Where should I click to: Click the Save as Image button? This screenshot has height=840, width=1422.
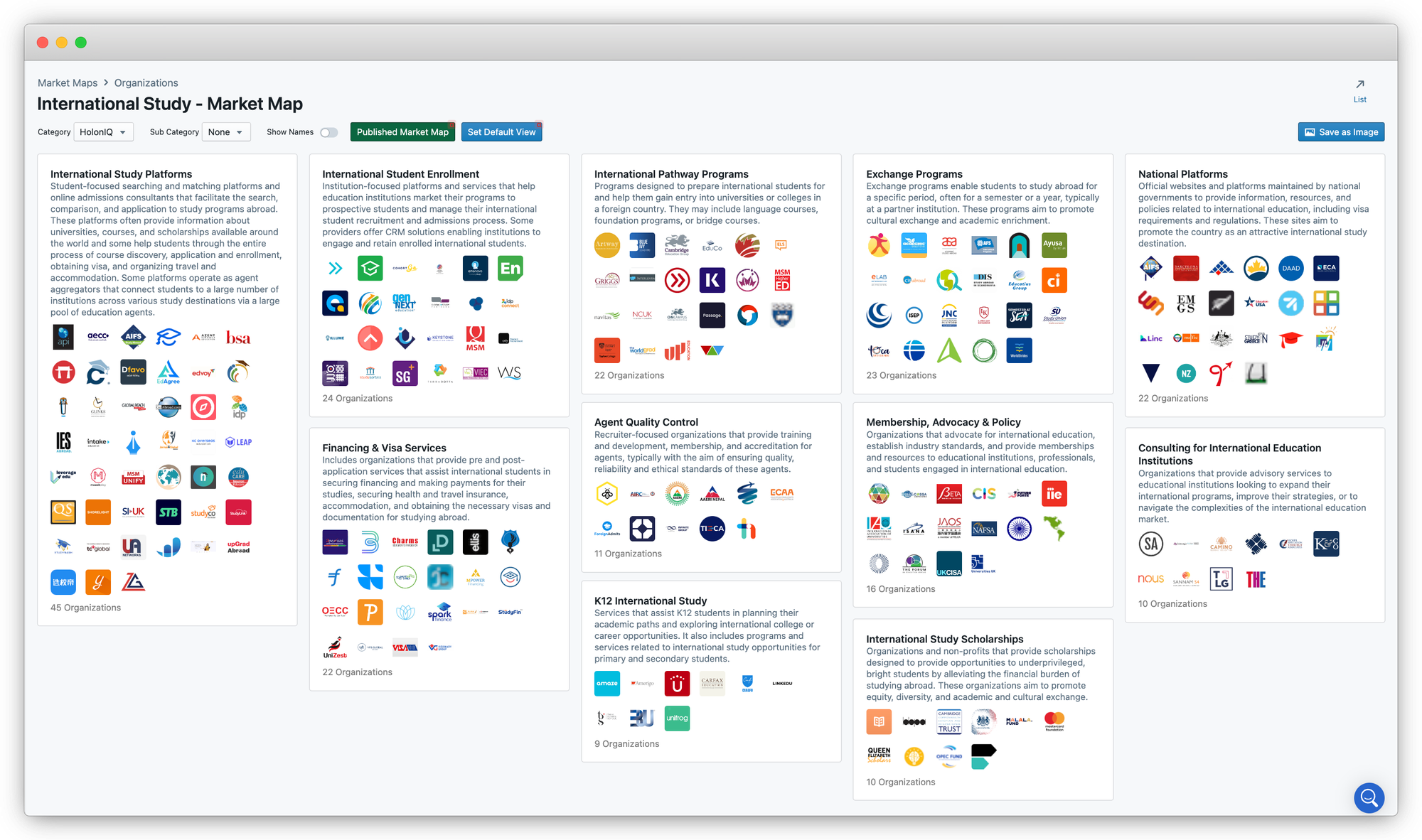(x=1341, y=132)
